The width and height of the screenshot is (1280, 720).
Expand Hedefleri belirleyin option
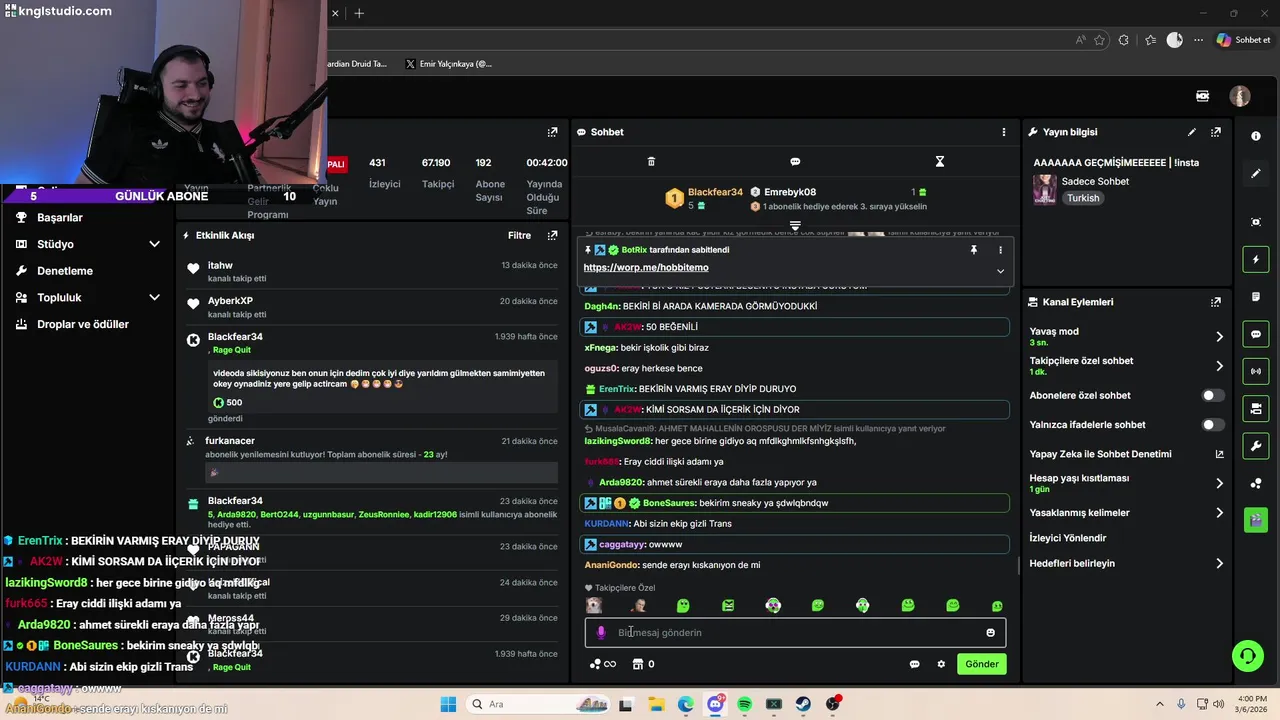[1219, 564]
